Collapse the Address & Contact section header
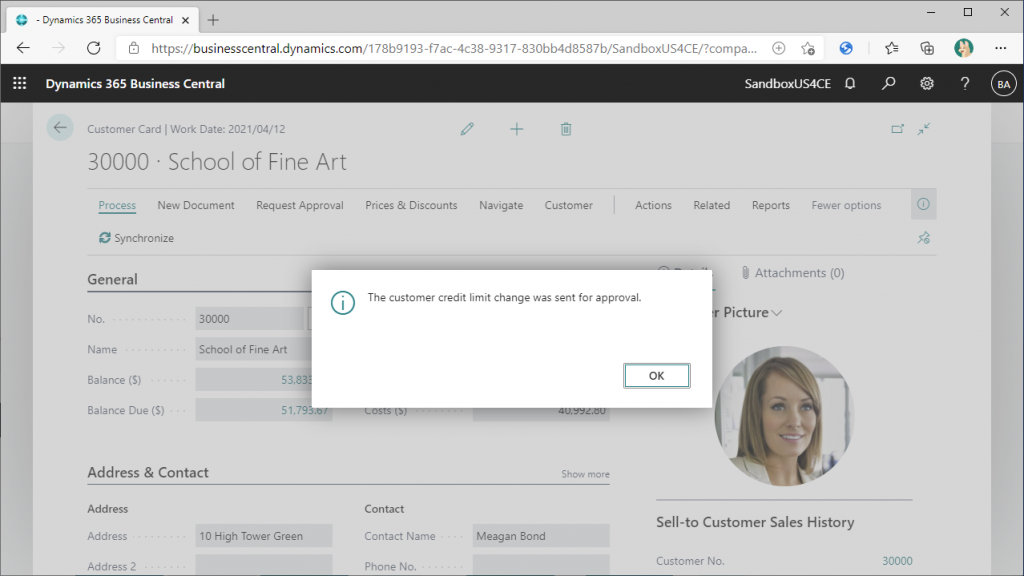Screen dimensions: 1024x576 pos(148,472)
